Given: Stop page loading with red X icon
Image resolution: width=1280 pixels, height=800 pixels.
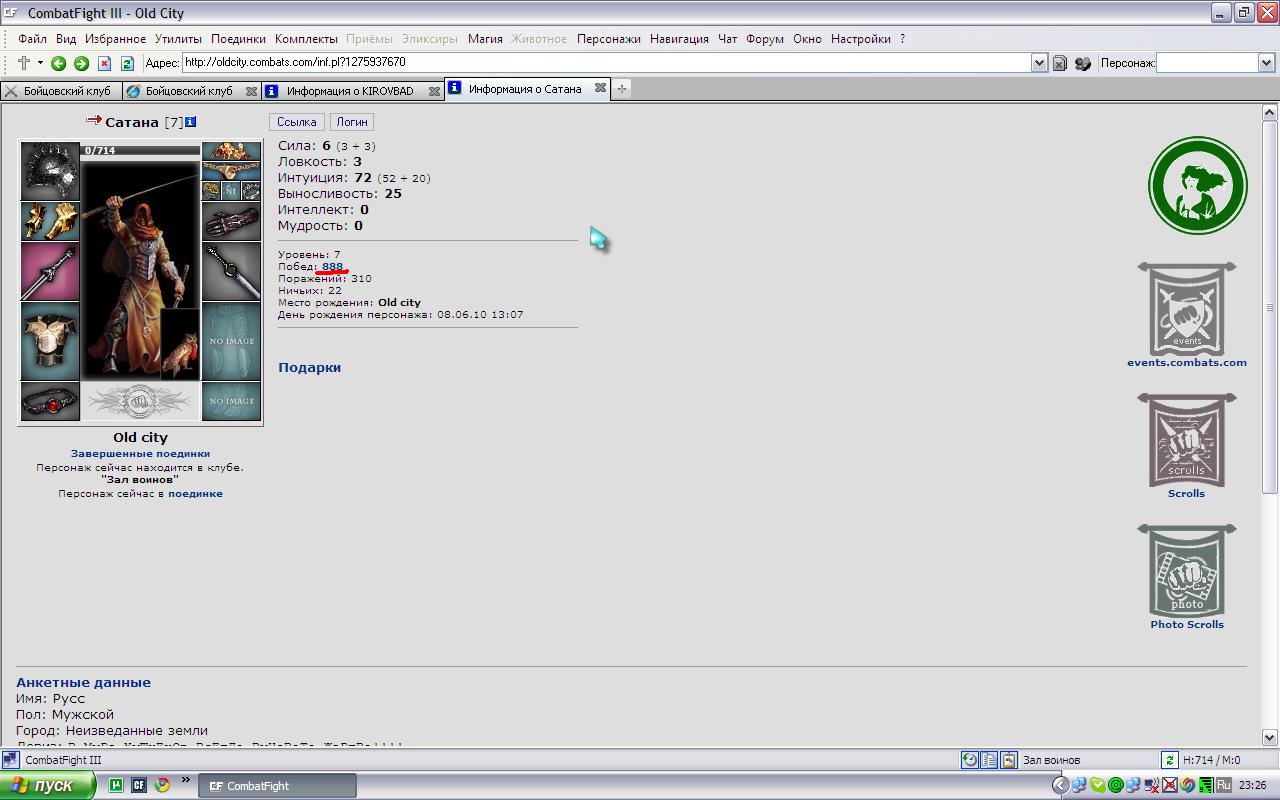Looking at the screenshot, I should coord(104,63).
